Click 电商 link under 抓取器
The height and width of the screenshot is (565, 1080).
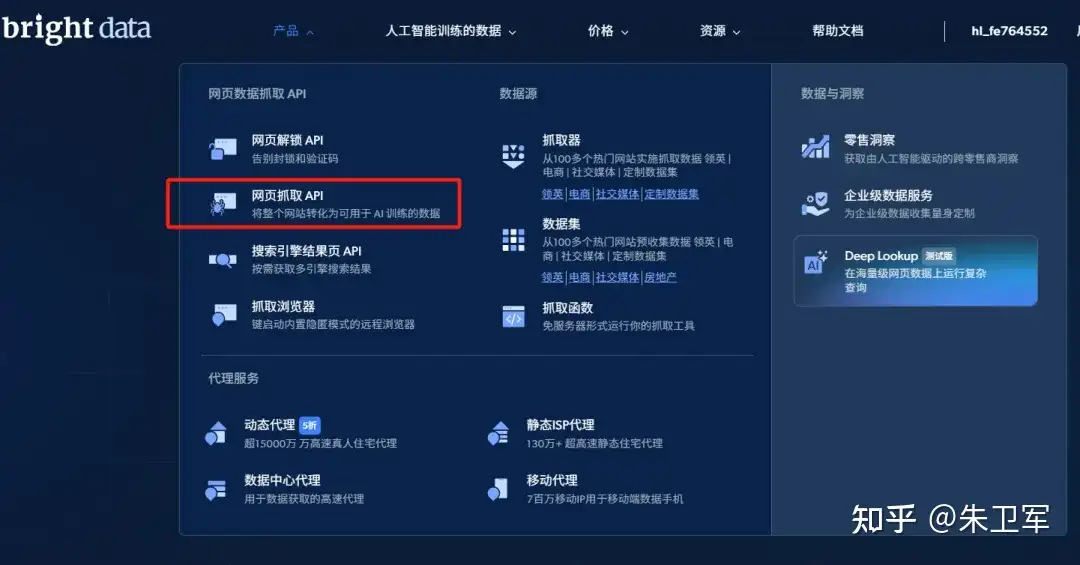(x=579, y=194)
